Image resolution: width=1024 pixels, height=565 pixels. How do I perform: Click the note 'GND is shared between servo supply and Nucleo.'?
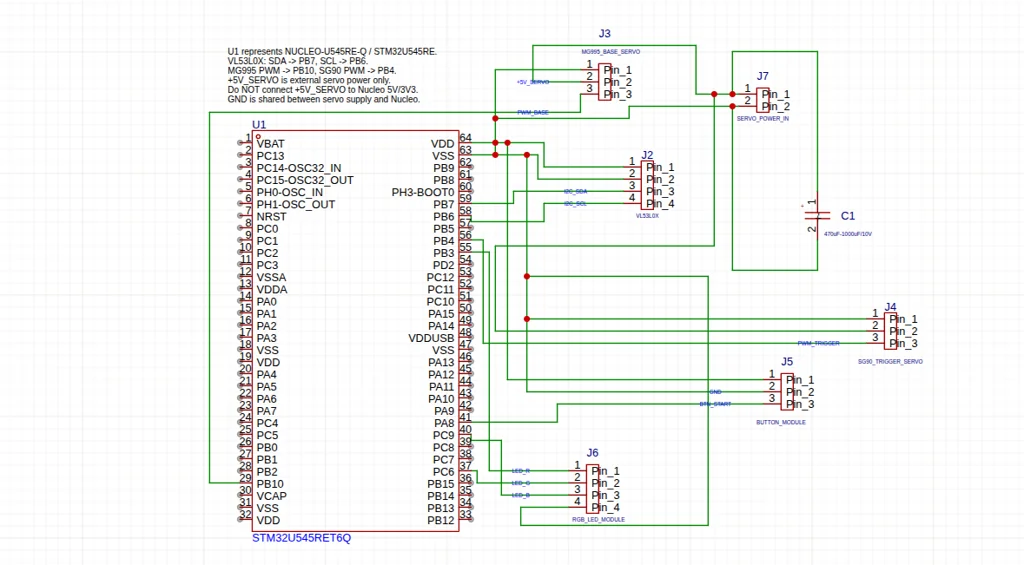point(324,99)
